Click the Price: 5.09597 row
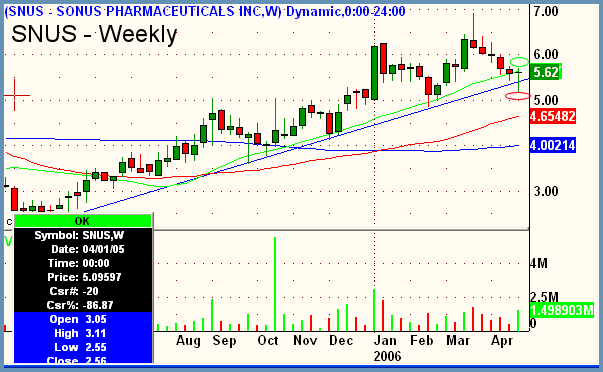This screenshot has width=603, height=372. coord(83,277)
